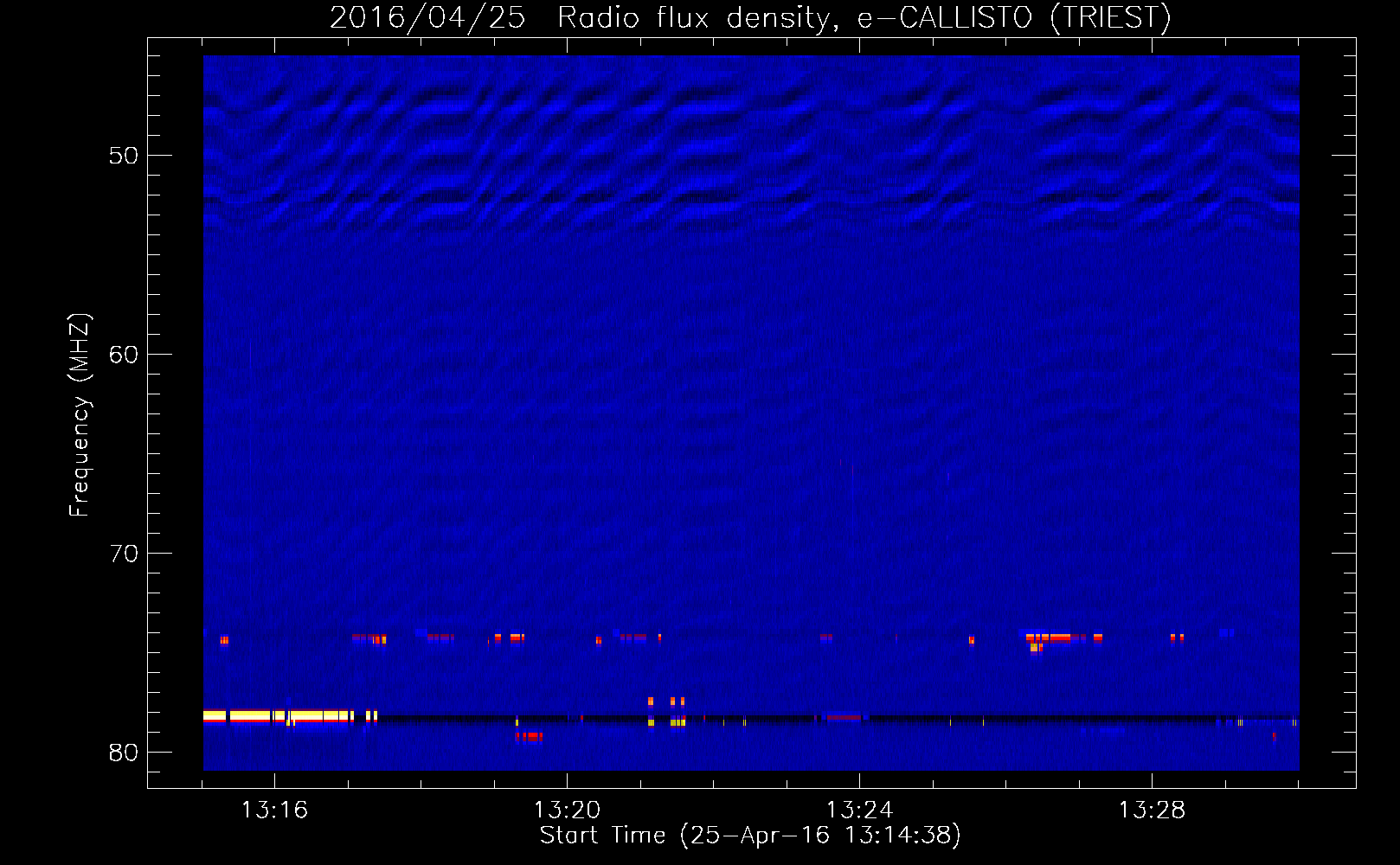
Task: Click the 60 frequency tick label
Action: (124, 355)
